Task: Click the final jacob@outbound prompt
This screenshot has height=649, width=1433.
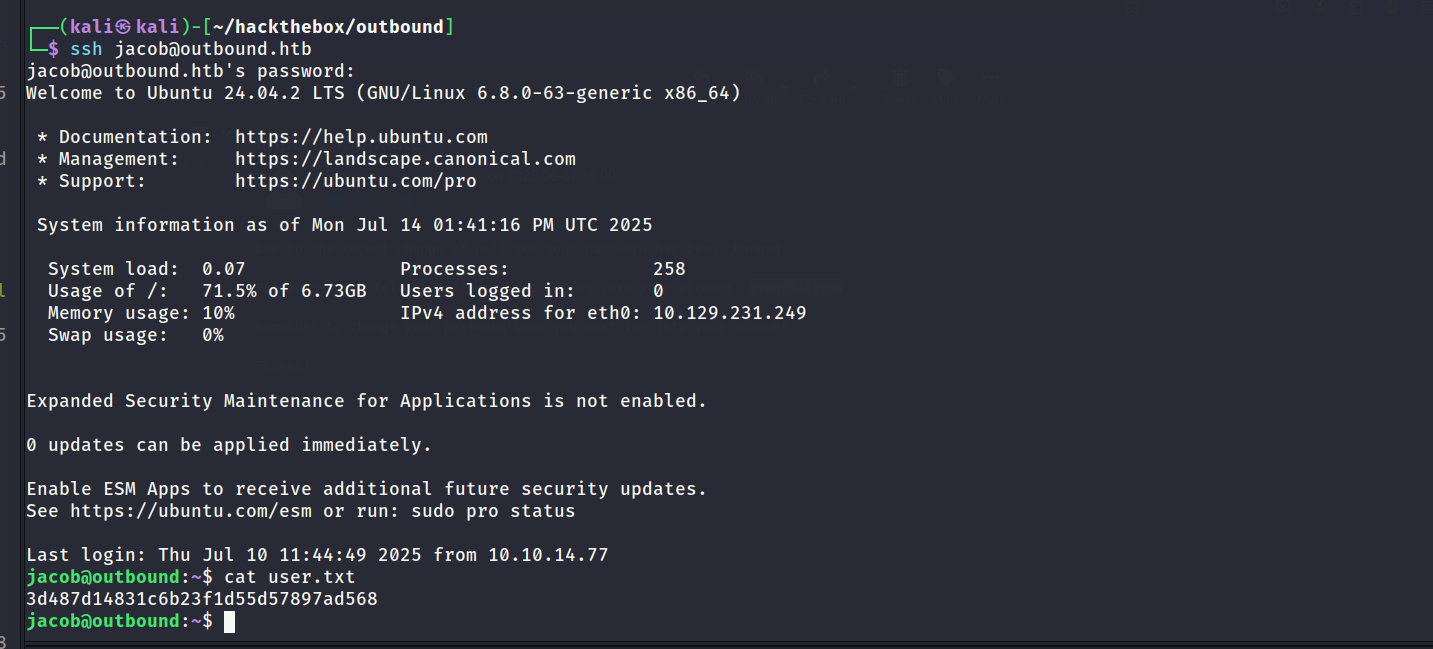Action: click(120, 621)
